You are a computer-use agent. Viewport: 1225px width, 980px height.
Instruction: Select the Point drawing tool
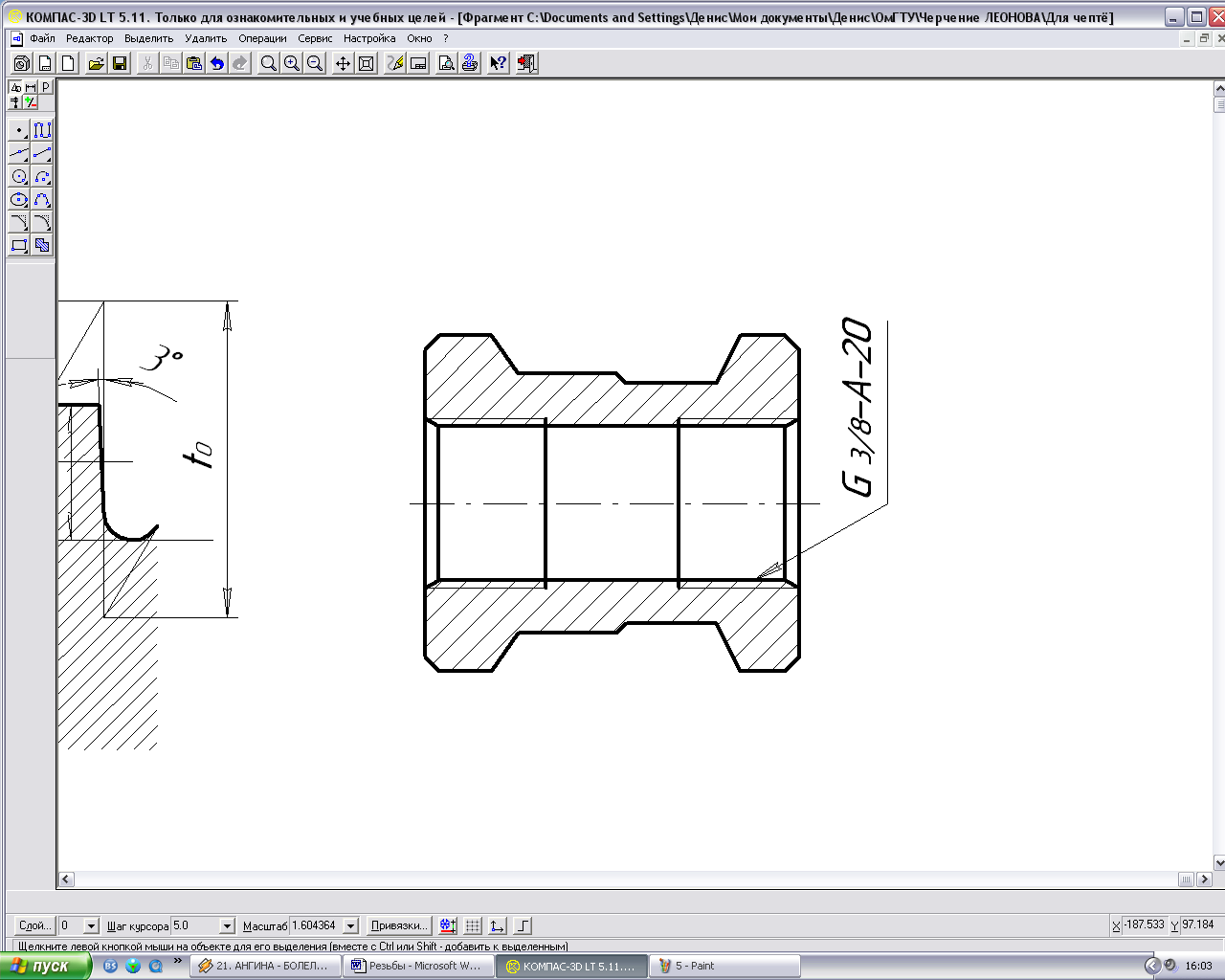pyautogui.click(x=19, y=130)
